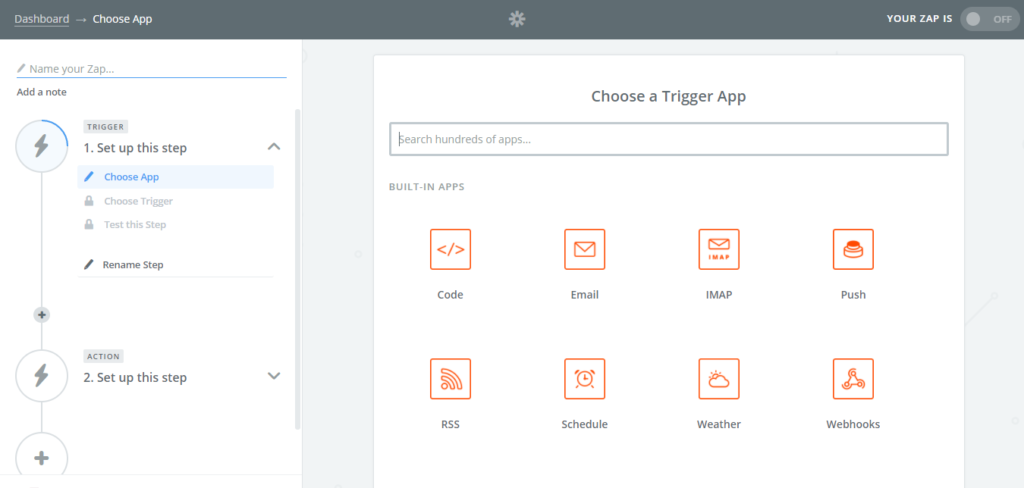Click the Zapier gear logo in header
Image resolution: width=1024 pixels, height=488 pixels.
(x=517, y=19)
